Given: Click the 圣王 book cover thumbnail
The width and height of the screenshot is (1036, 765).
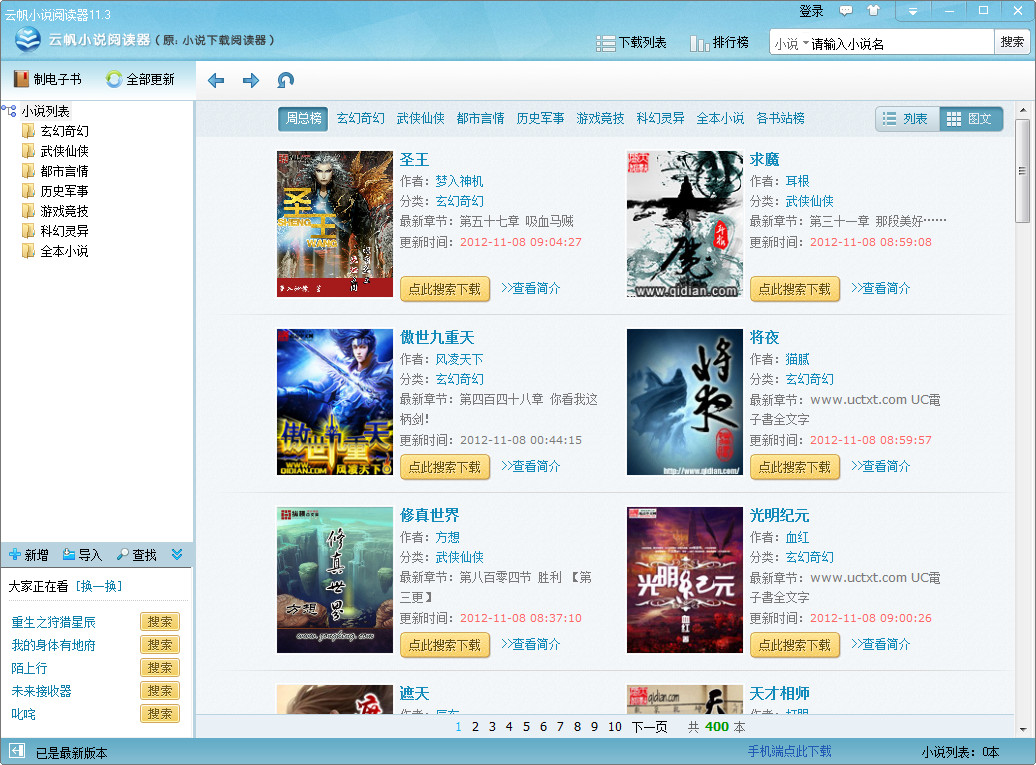Looking at the screenshot, I should [x=335, y=224].
